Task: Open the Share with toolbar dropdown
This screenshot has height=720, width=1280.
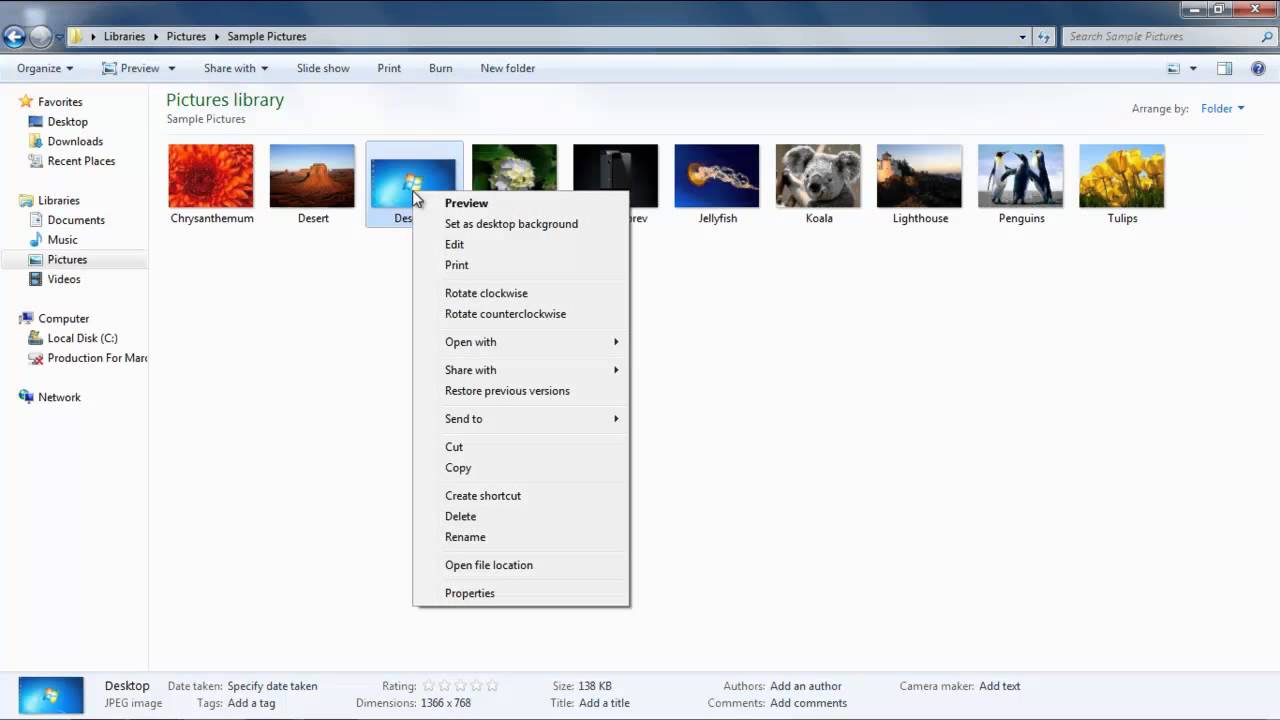Action: tap(236, 68)
